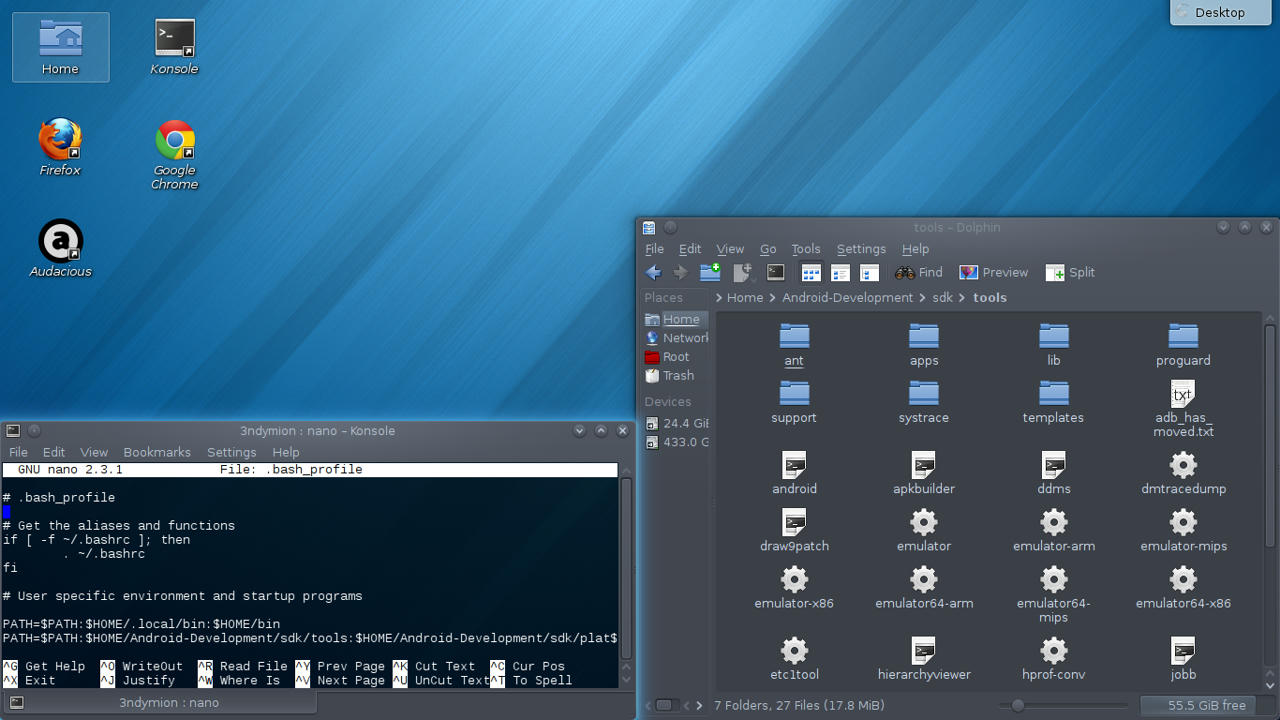
Task: Click Android-Development in the breadcrumb path
Action: click(847, 298)
